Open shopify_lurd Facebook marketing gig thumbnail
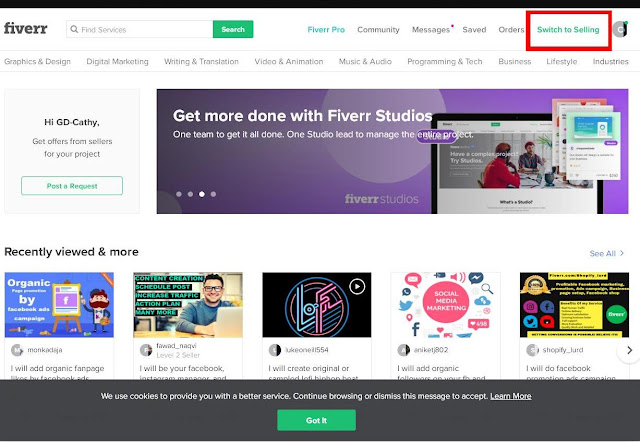This screenshot has width=640, height=442. pos(574,305)
